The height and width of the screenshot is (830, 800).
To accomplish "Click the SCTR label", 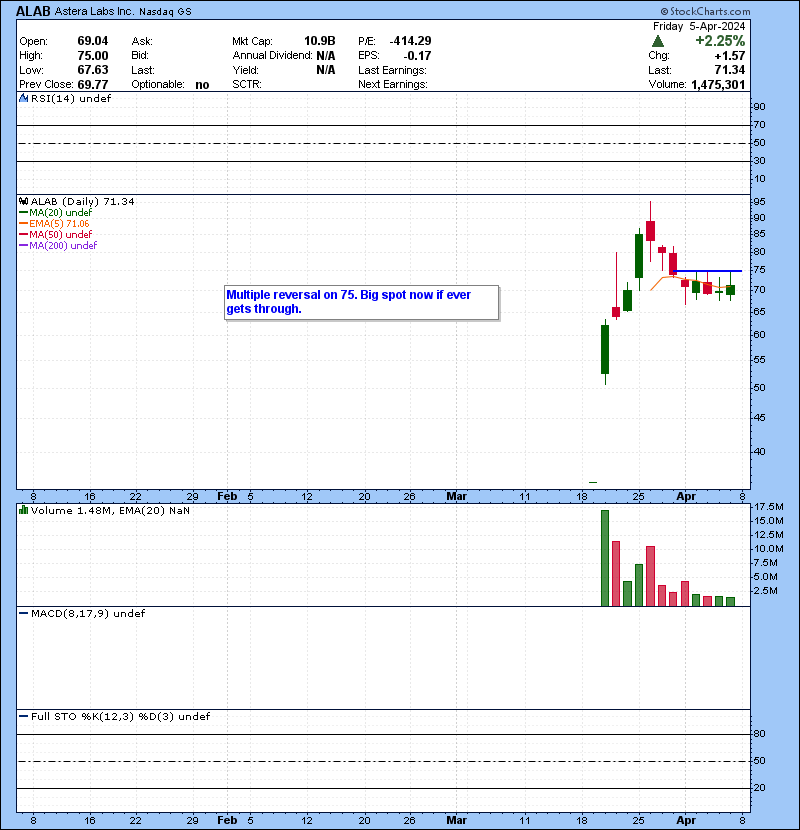I will click(x=247, y=85).
